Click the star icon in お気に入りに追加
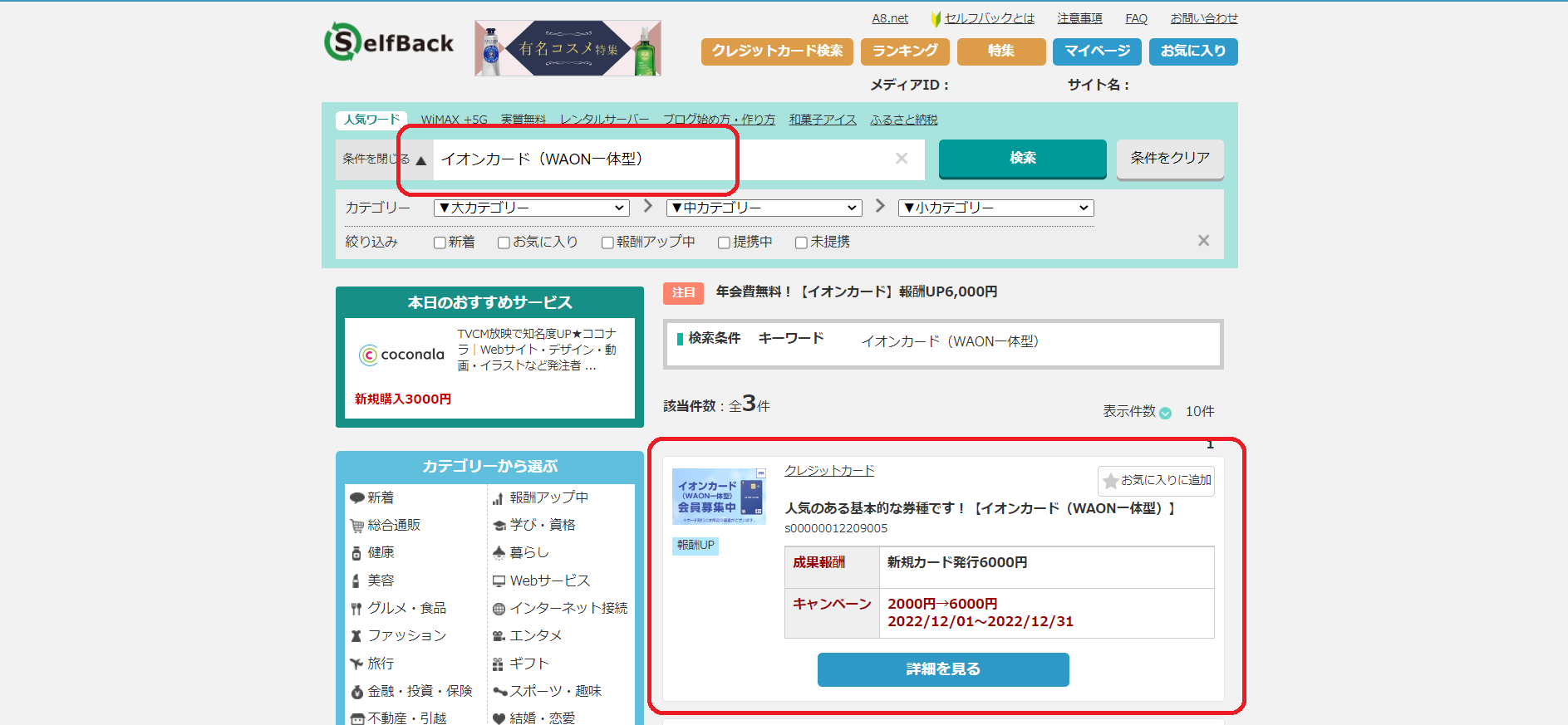The image size is (1568, 725). [1110, 481]
